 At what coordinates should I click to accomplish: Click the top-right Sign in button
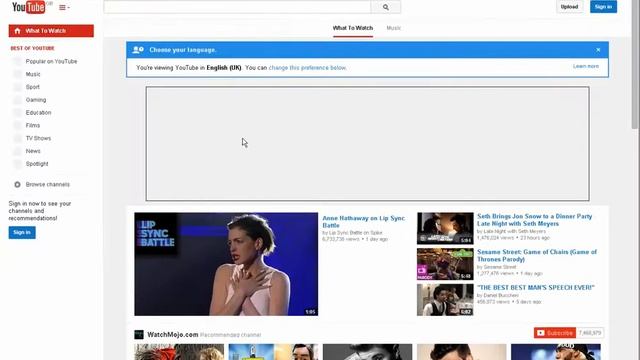coord(603,7)
